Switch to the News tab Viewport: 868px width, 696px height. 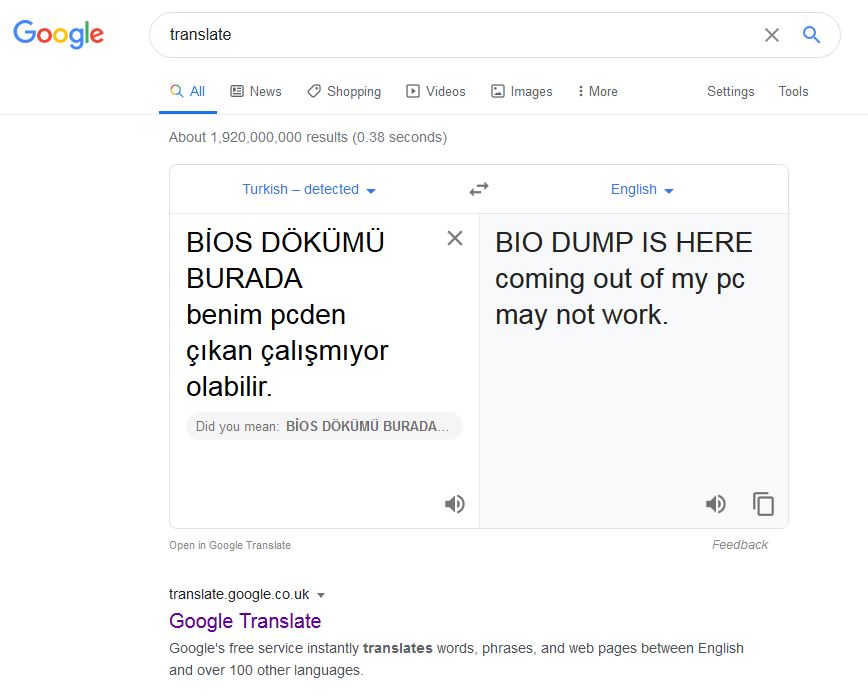[256, 91]
